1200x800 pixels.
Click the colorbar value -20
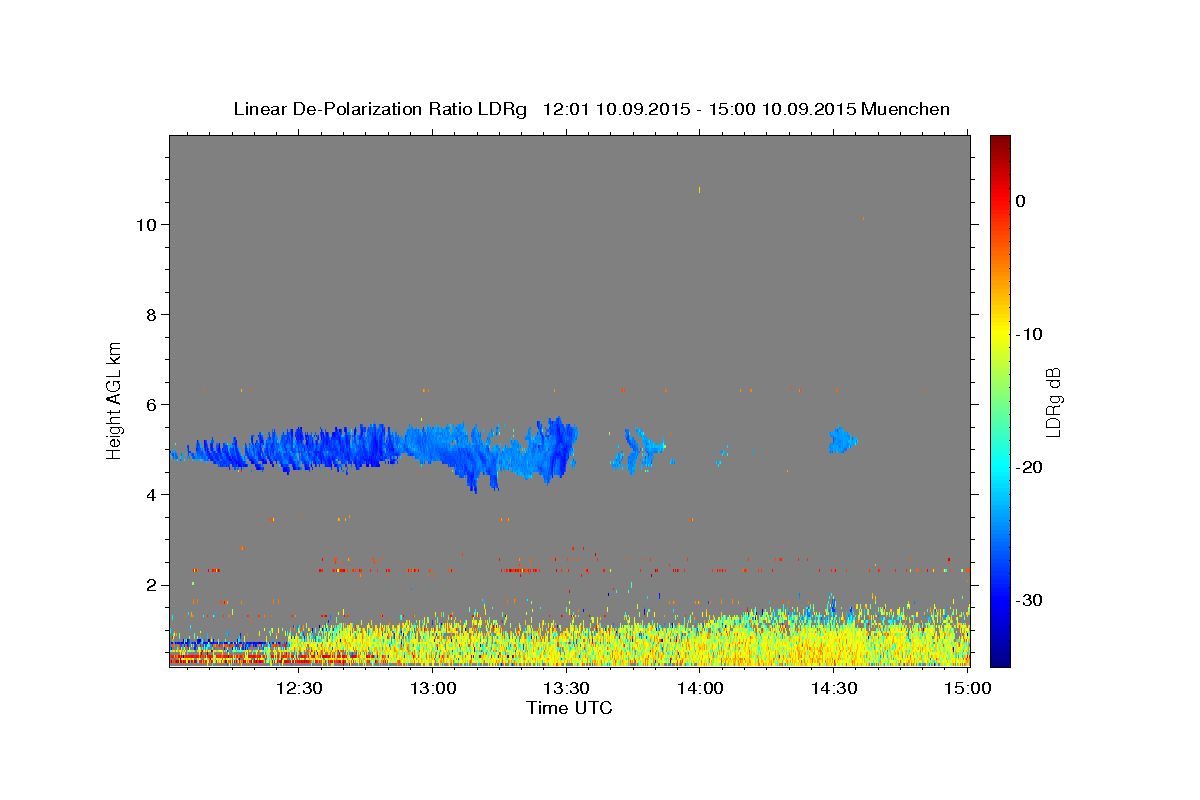[x=1028, y=467]
